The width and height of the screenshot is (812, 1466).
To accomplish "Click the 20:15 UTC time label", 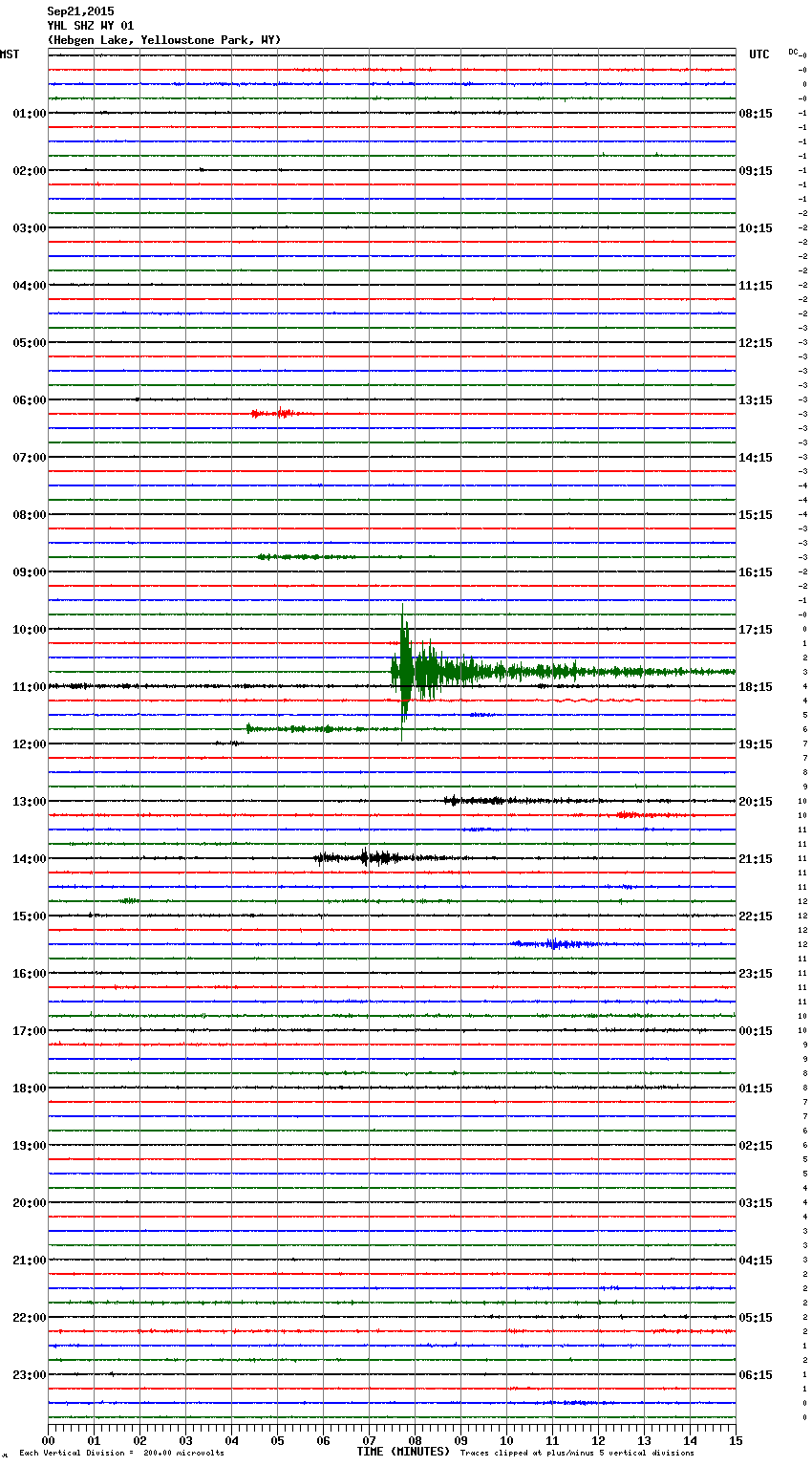I will point(756,802).
